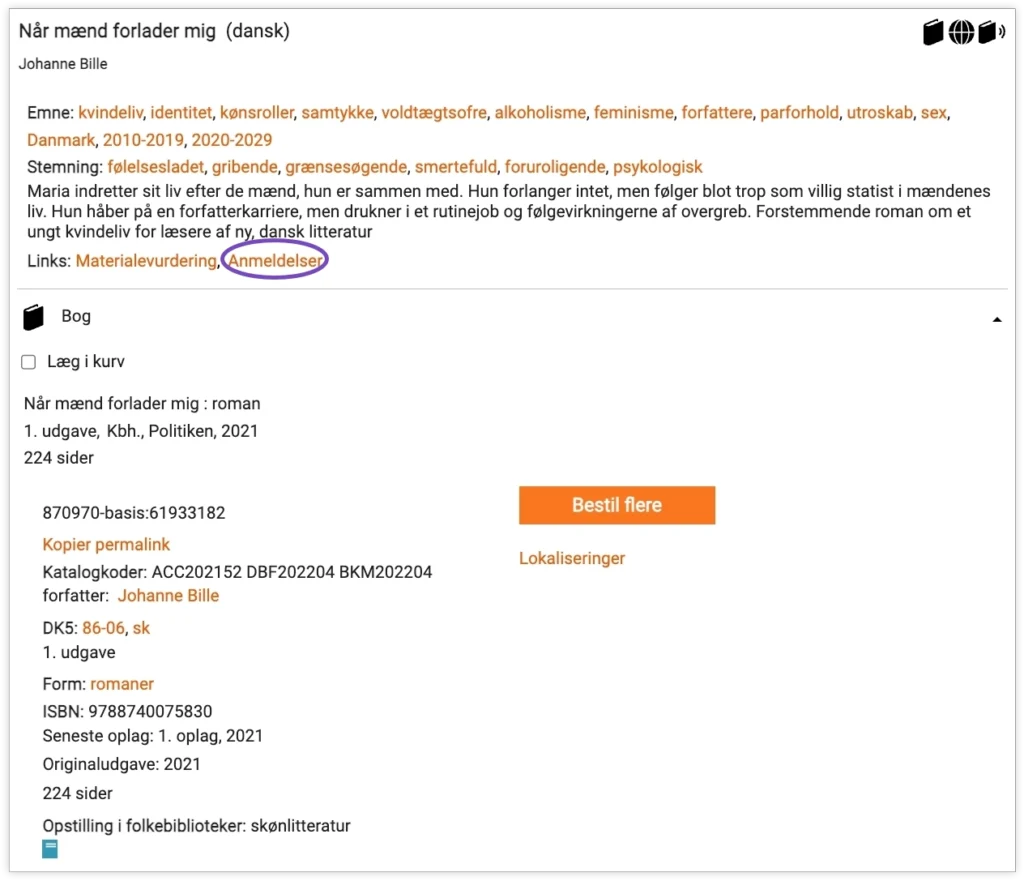
Task: Select the author link Johanne Bille
Action: click(x=168, y=595)
